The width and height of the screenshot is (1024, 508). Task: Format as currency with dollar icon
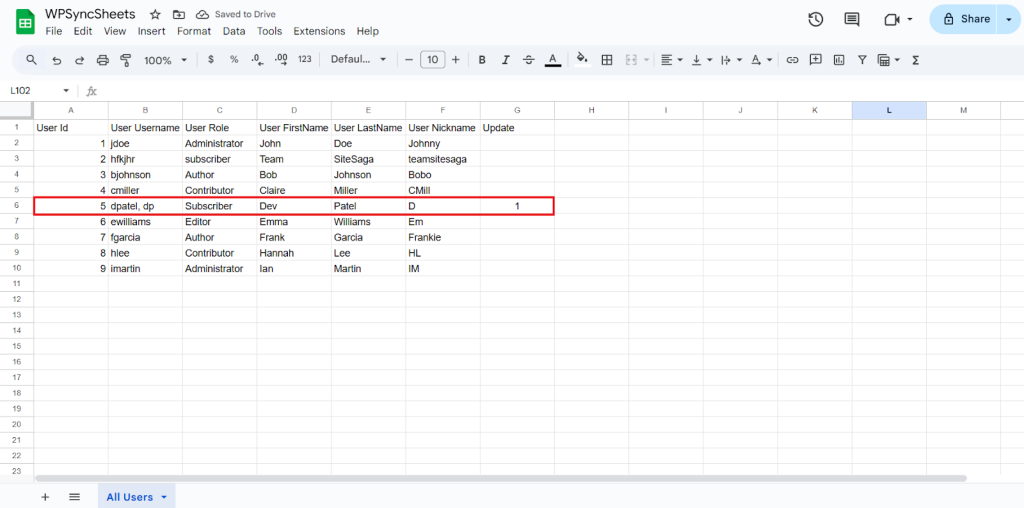point(210,59)
